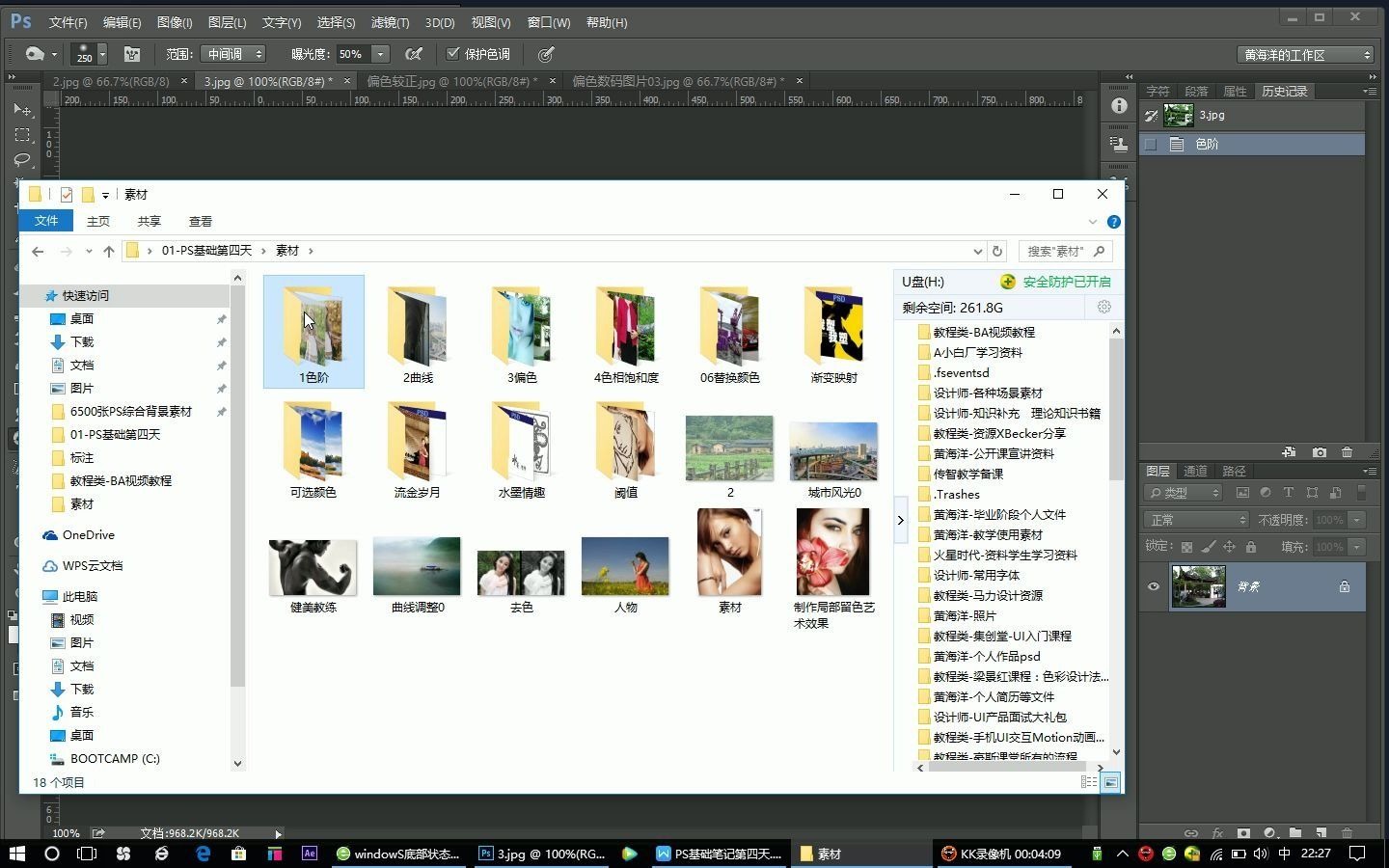Filter layers by shape layer icon
This screenshot has height=868, width=1389.
pos(1312,493)
